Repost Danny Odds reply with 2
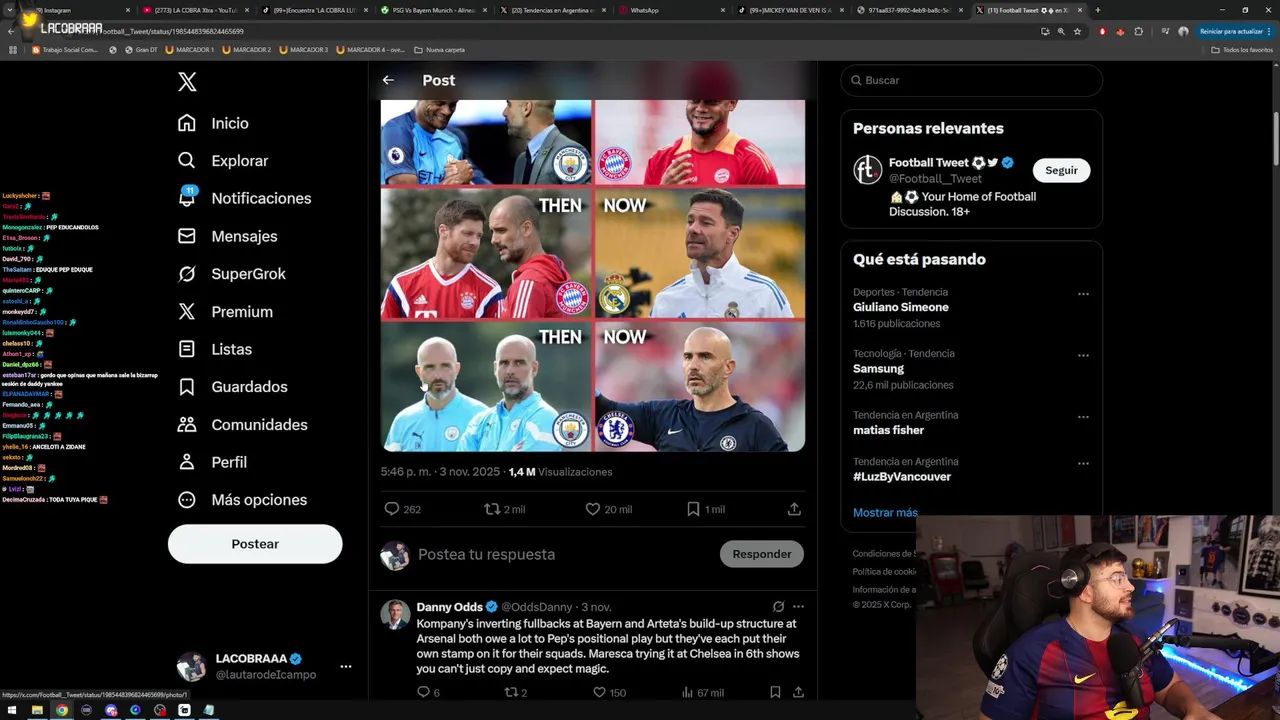This screenshot has width=1280, height=720. (510, 692)
